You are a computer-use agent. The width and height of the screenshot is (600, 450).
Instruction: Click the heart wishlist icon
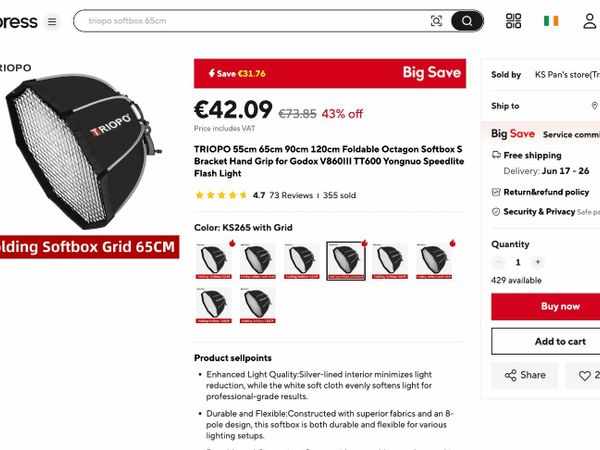(584, 375)
